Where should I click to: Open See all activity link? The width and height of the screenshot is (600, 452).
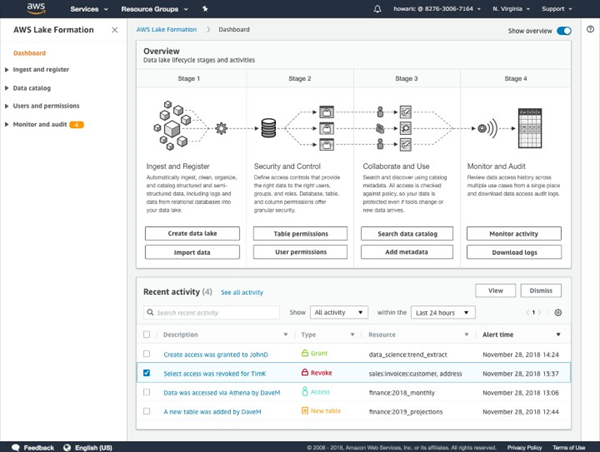pyautogui.click(x=242, y=292)
